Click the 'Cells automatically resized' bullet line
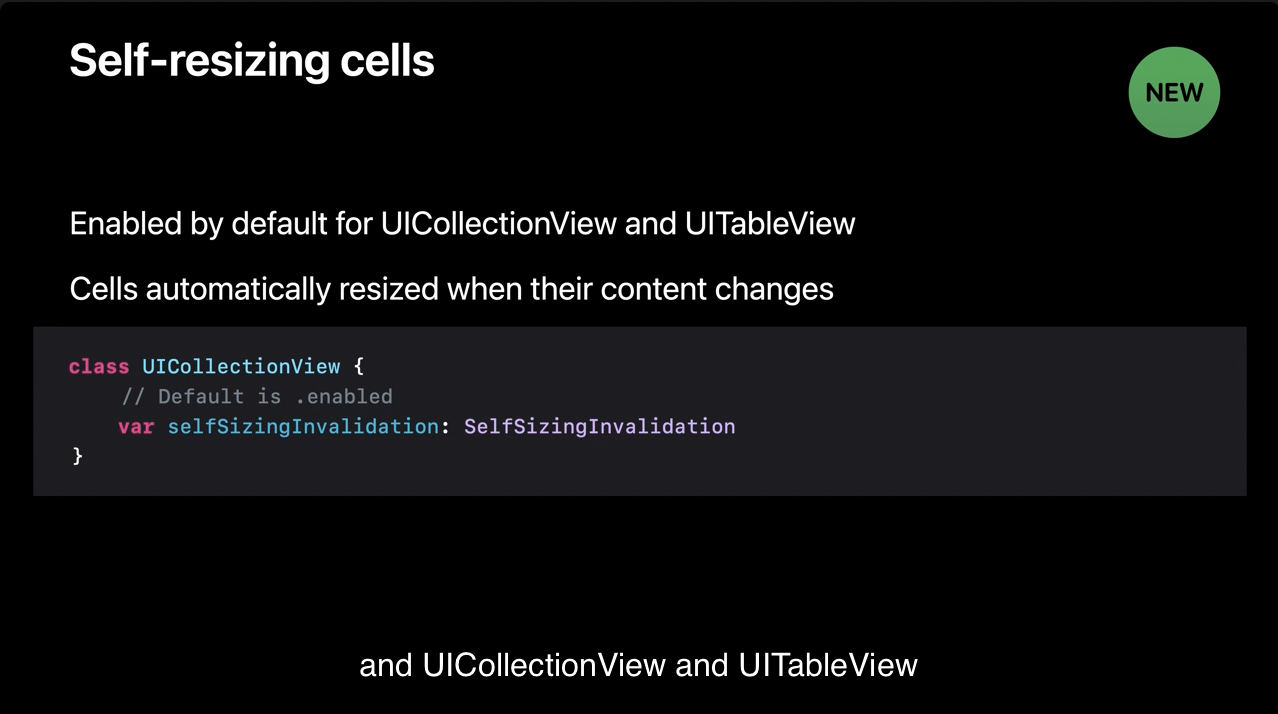 451,289
